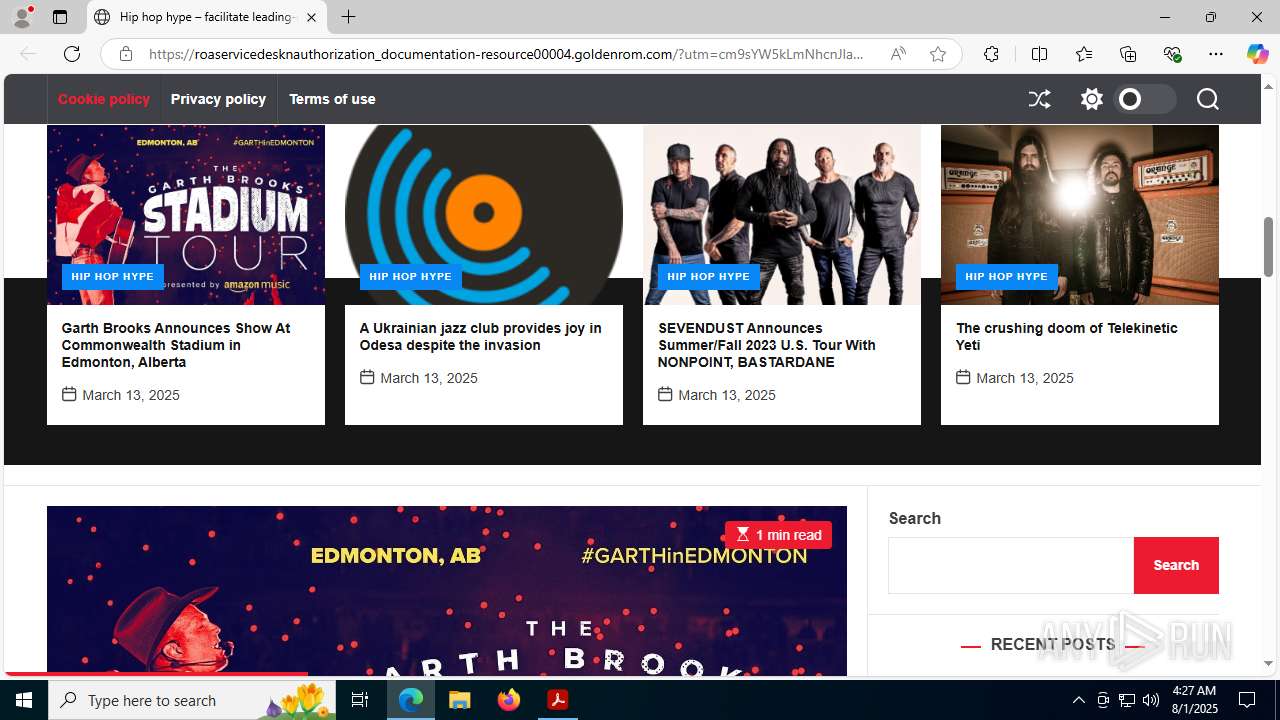Open SEVENDUST Announces Tour article link

coord(767,345)
